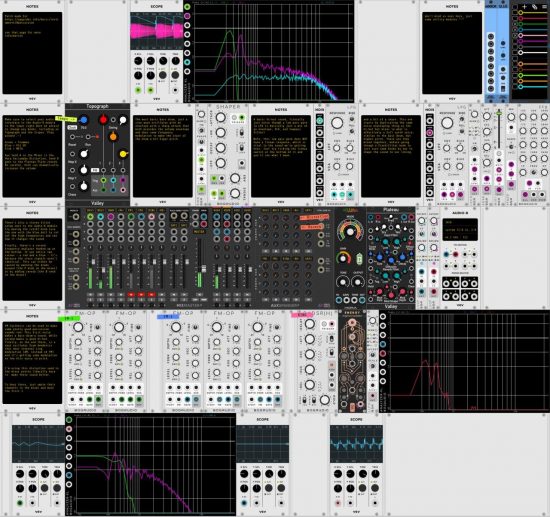
Task: Click Topograph's white knob beside Swing jack
Action: coord(123,120)
